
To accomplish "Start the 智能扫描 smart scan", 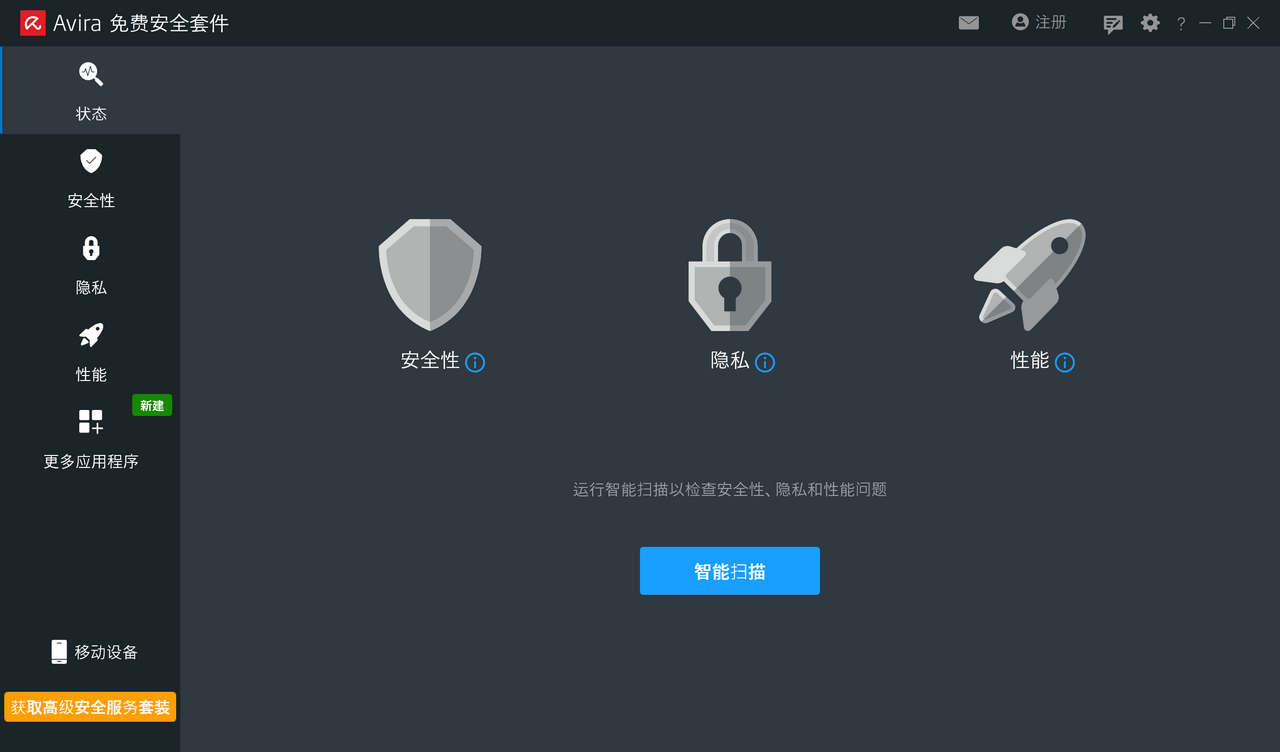I will tap(730, 571).
